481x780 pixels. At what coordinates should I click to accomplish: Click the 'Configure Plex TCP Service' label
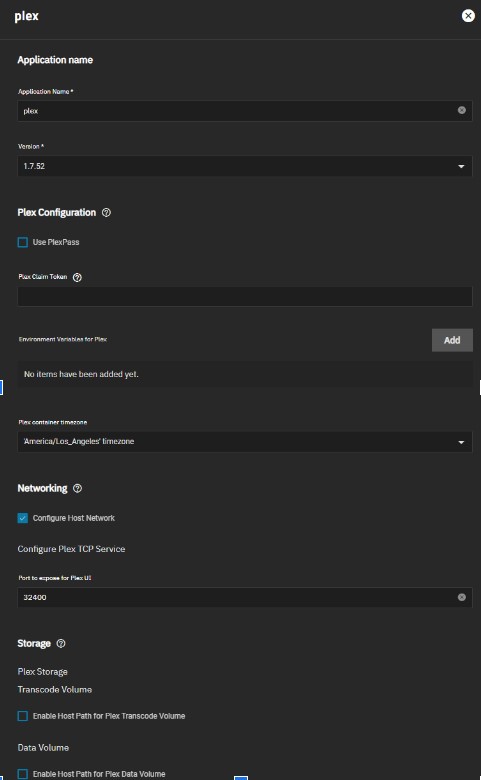tap(71, 549)
